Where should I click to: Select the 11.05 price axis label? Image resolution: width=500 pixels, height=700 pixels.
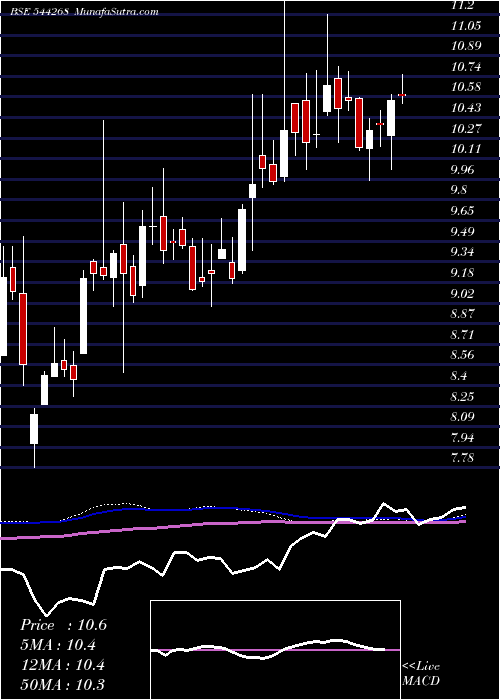tap(466, 26)
